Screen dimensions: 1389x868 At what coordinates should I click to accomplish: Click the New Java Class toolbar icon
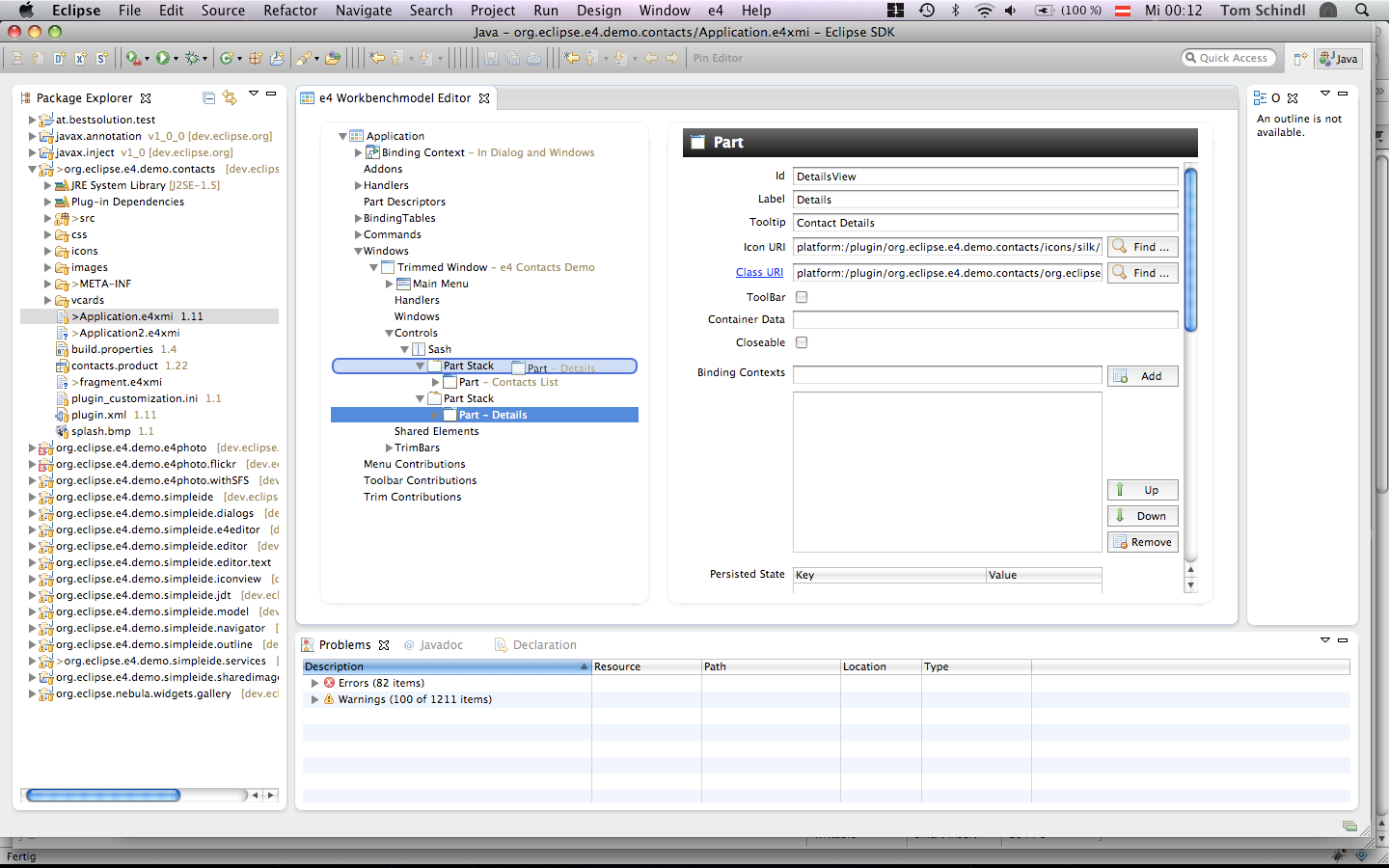point(228,58)
